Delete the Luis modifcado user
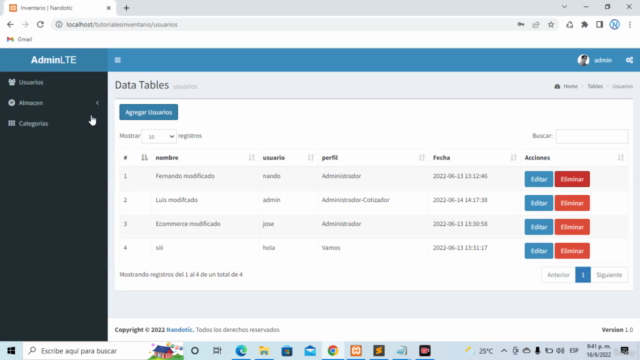640x360 pixels. click(572, 203)
